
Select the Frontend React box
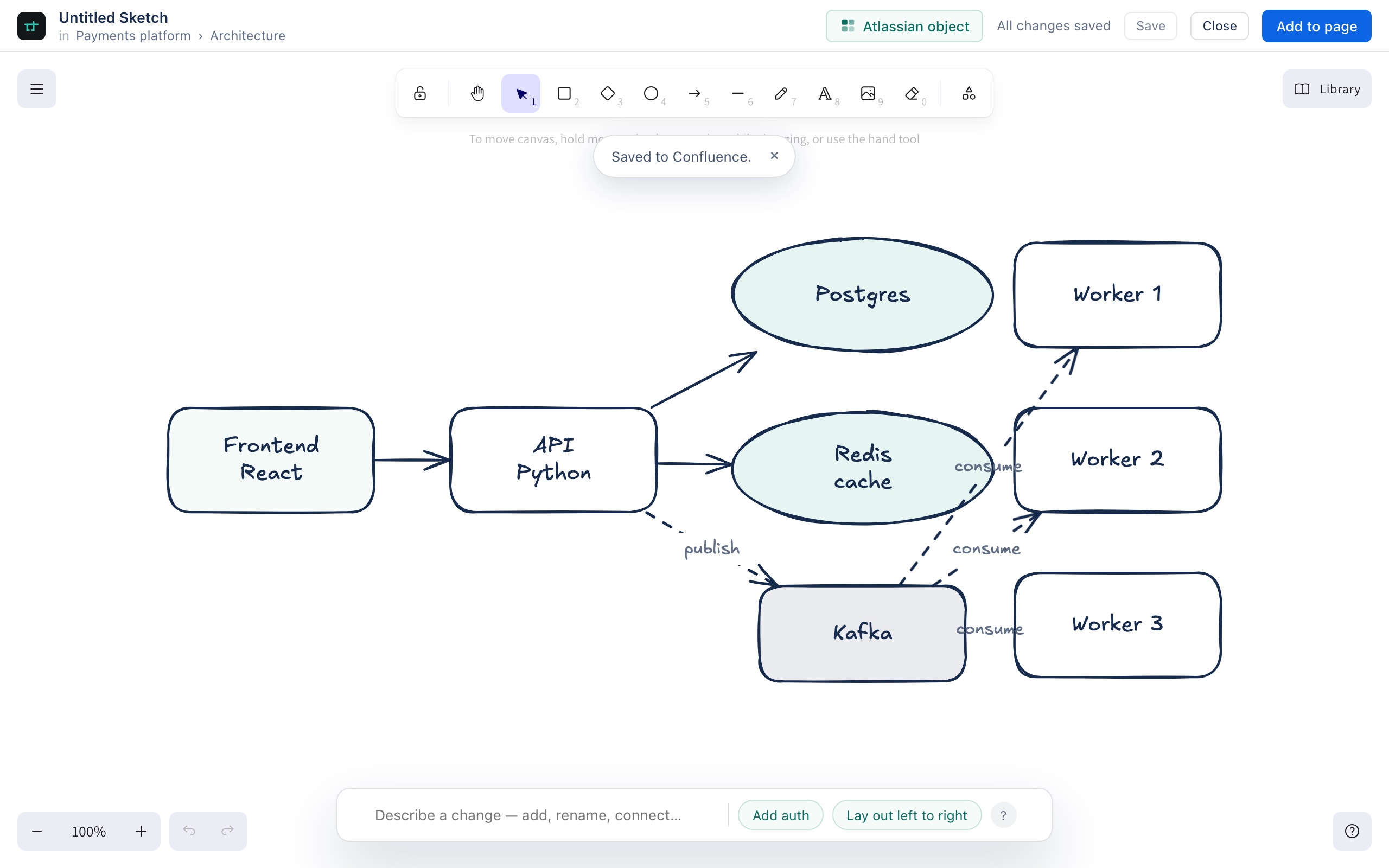[271, 459]
